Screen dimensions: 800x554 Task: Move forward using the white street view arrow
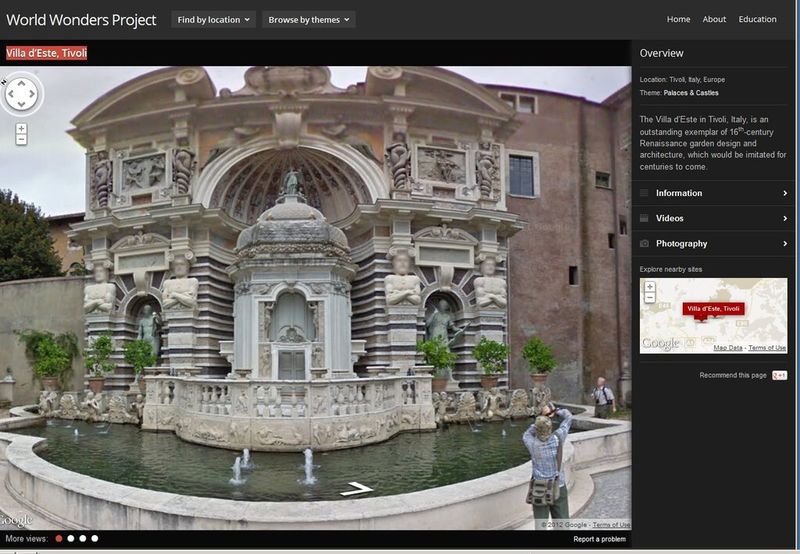coord(357,489)
